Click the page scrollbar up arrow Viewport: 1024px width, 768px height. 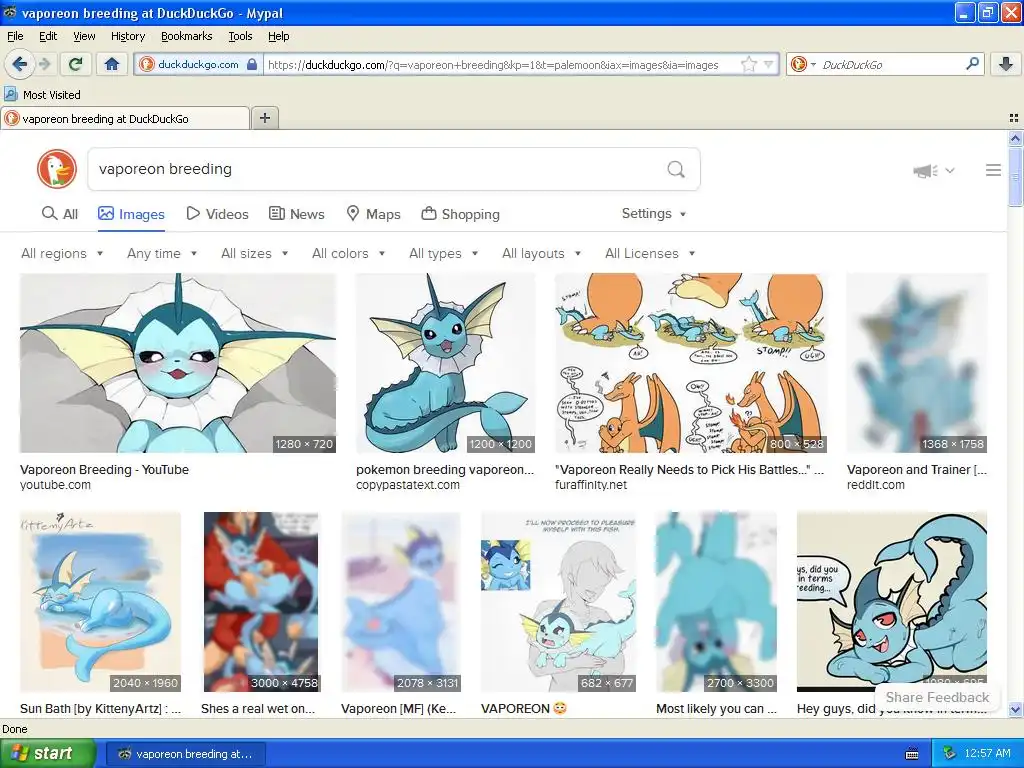click(1015, 138)
